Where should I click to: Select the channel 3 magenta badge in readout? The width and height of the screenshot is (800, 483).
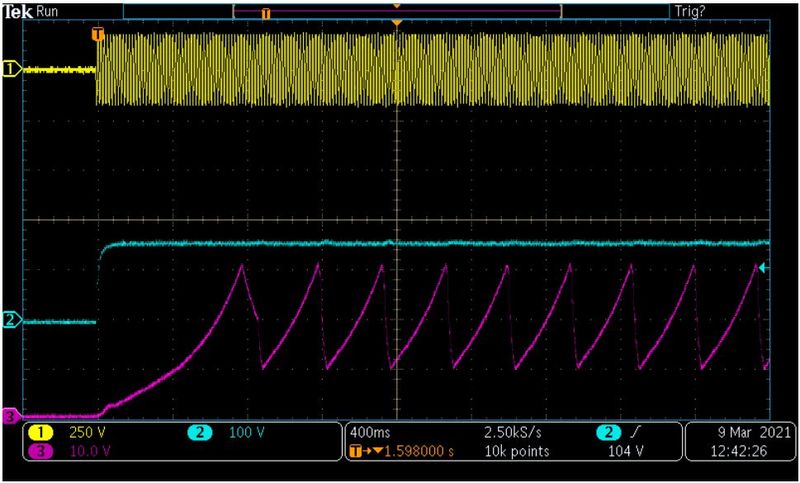point(40,451)
